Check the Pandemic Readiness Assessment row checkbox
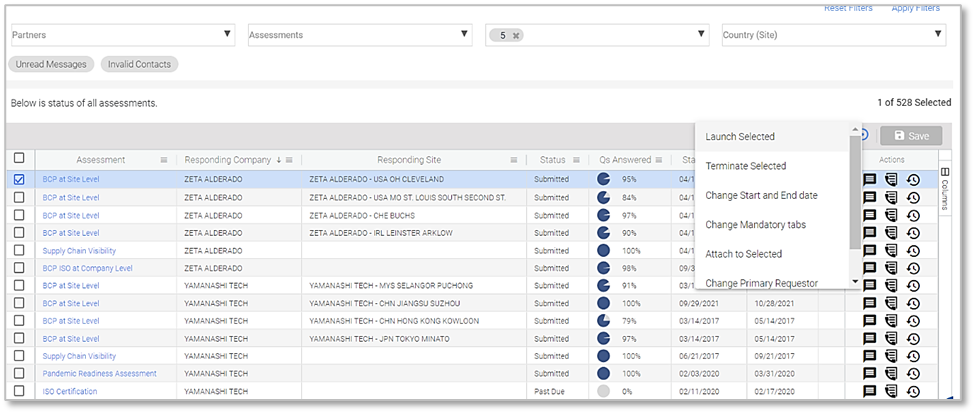This screenshot has height=414, width=975. coord(19,373)
